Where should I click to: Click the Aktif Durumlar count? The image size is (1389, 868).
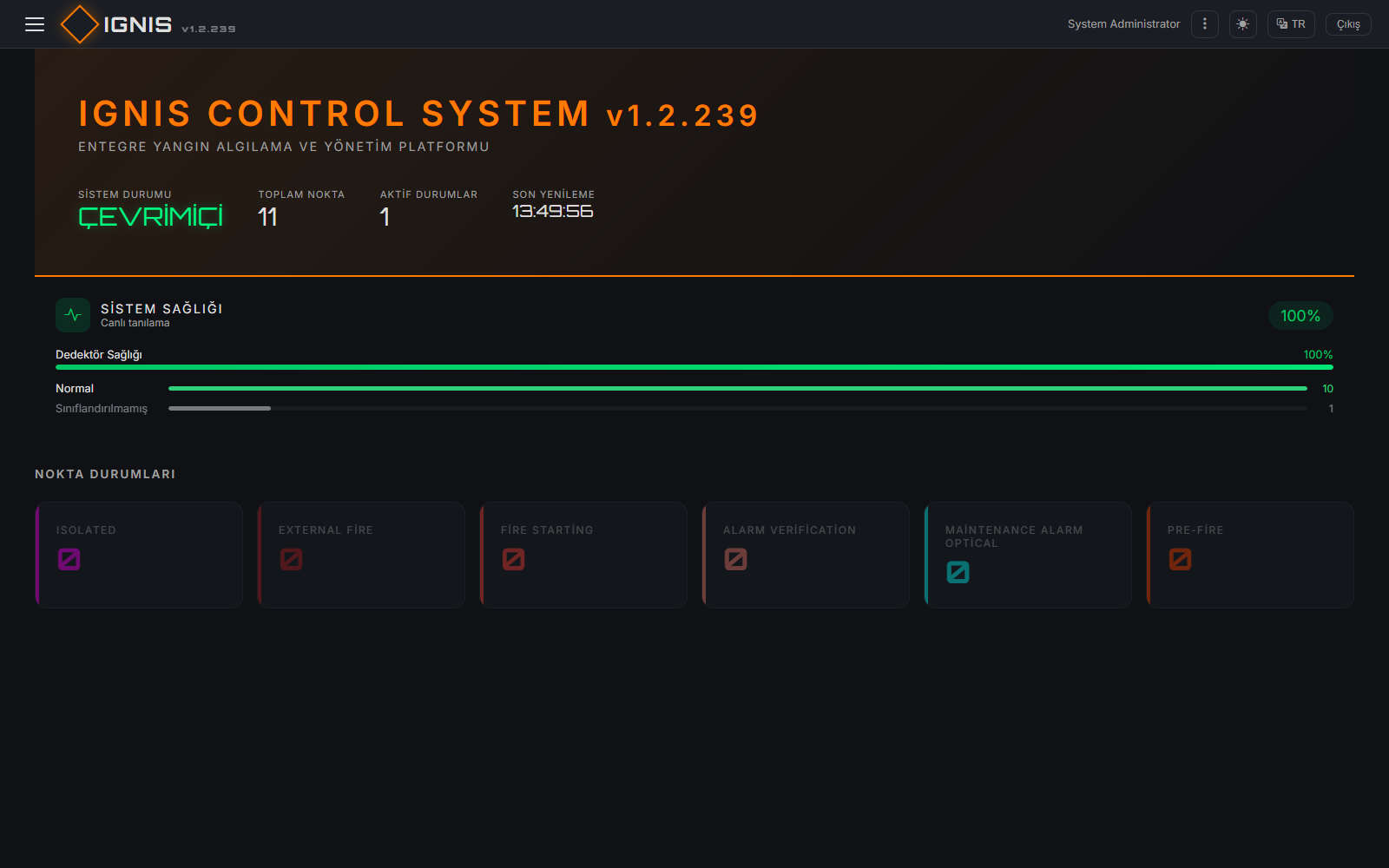pos(385,217)
